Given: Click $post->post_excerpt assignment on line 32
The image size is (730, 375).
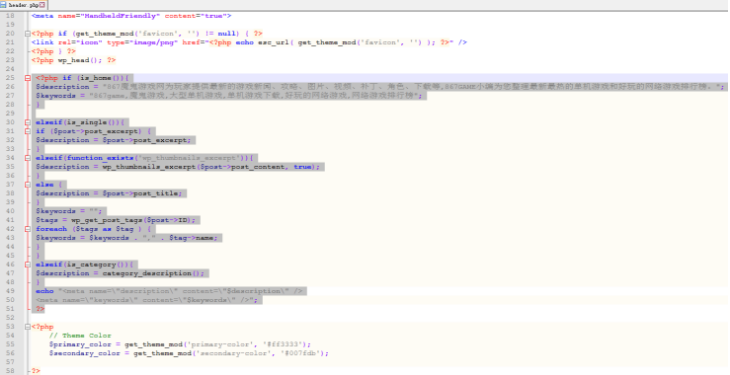Looking at the screenshot, I should coord(147,140).
